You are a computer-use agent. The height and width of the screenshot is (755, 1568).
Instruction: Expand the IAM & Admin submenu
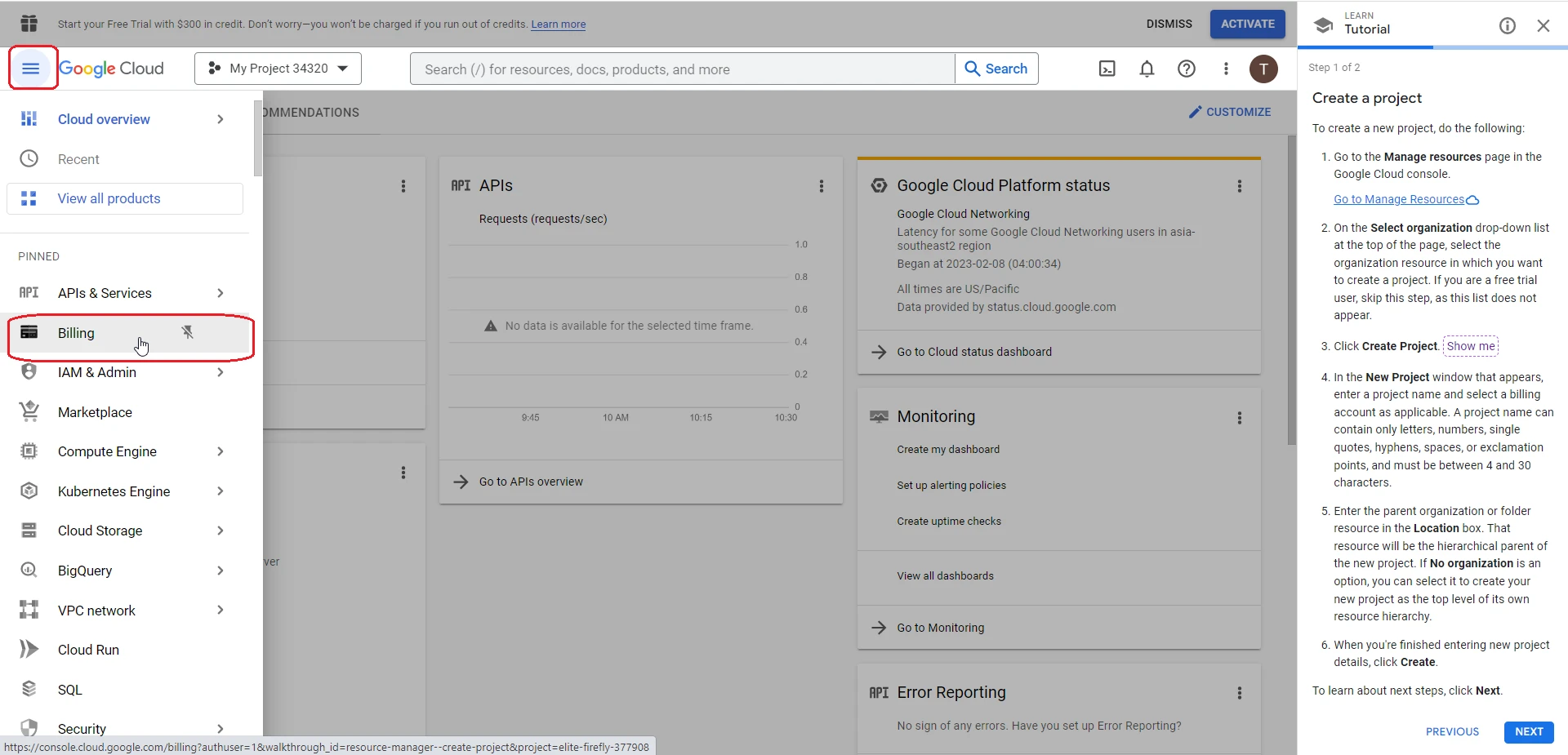220,372
